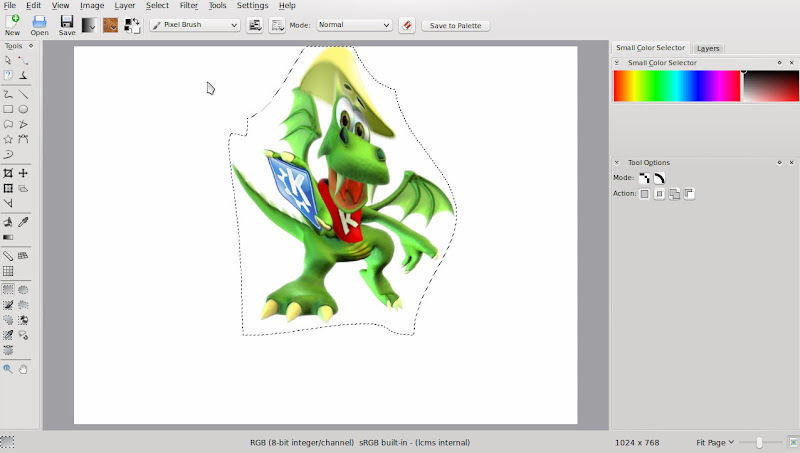The width and height of the screenshot is (800, 453).
Task: Create a new document with New
Action: point(12,25)
